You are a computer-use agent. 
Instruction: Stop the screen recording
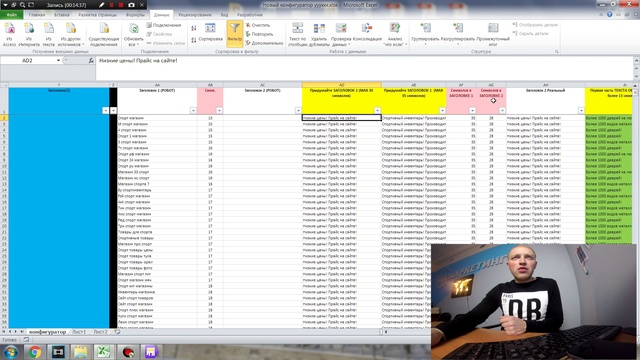pyautogui.click(x=121, y=5)
